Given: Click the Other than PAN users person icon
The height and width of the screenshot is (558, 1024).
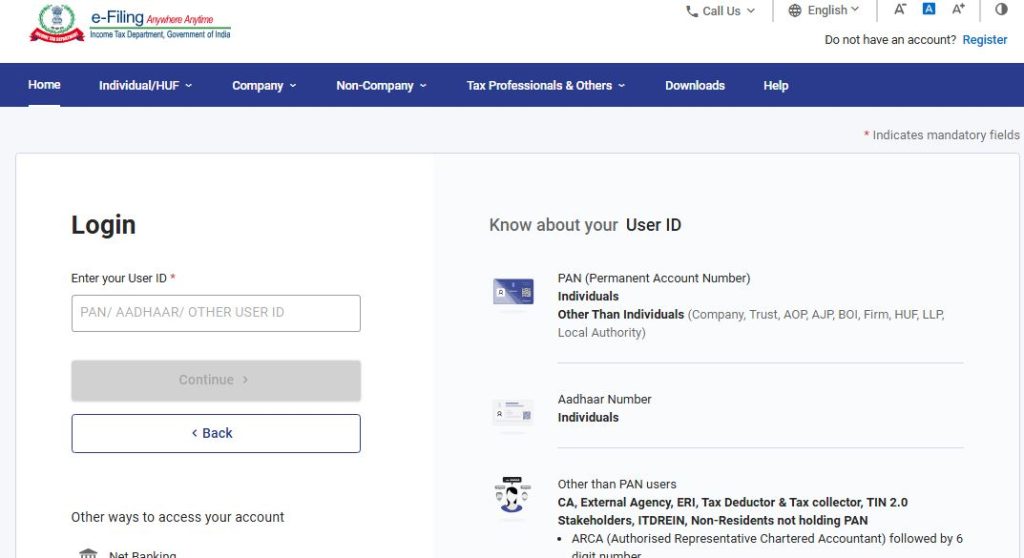Looking at the screenshot, I should click(x=512, y=495).
